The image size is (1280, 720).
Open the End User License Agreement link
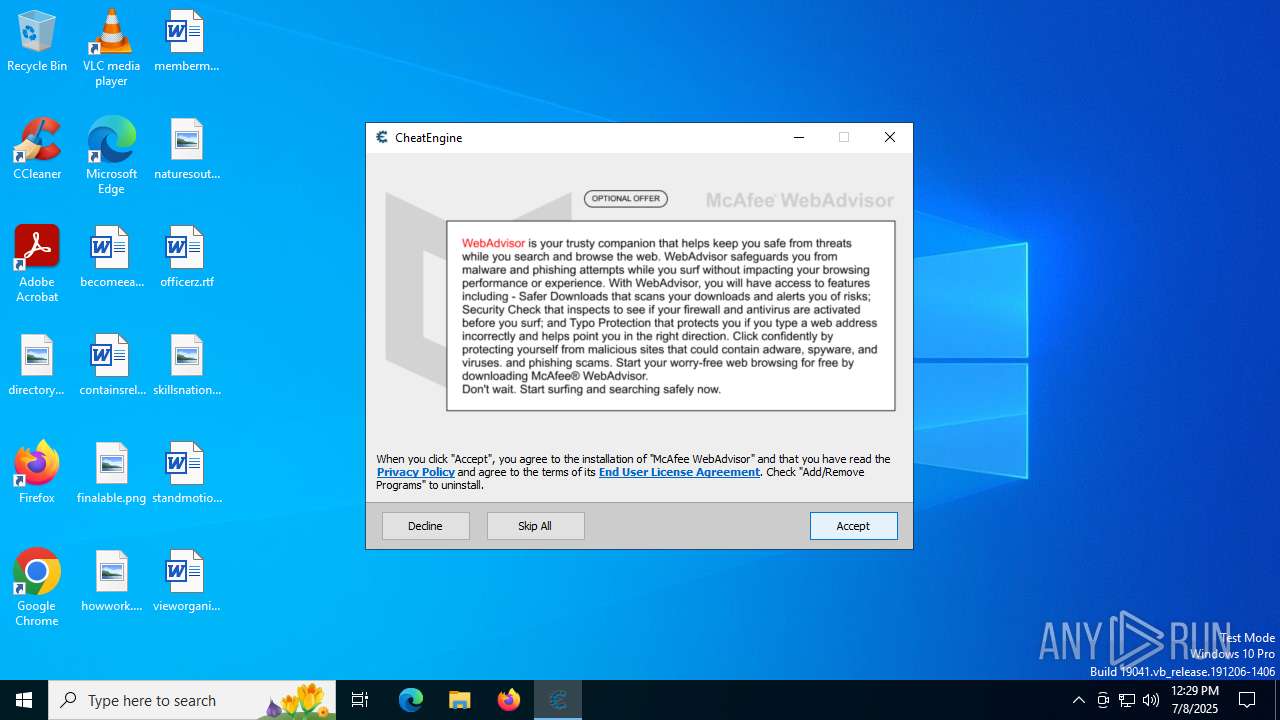[x=679, y=472]
